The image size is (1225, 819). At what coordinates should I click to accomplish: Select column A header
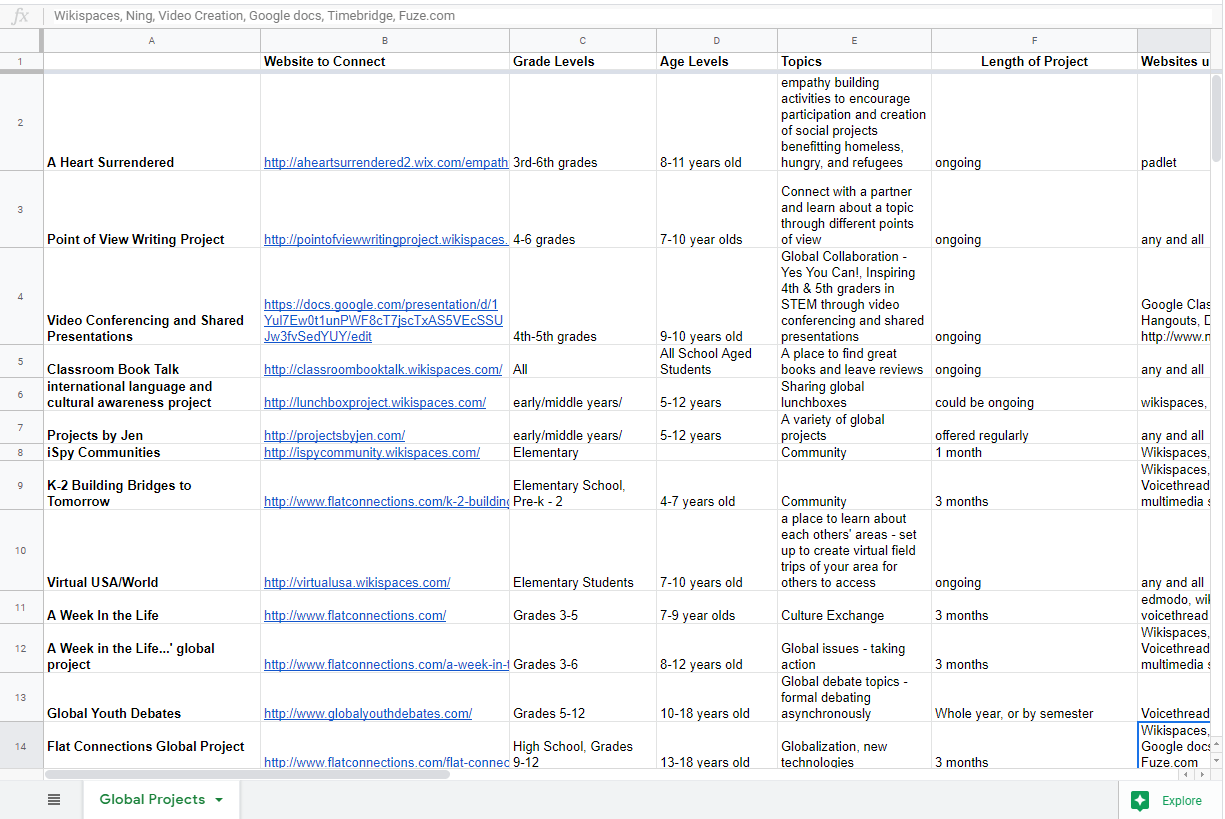tap(152, 40)
